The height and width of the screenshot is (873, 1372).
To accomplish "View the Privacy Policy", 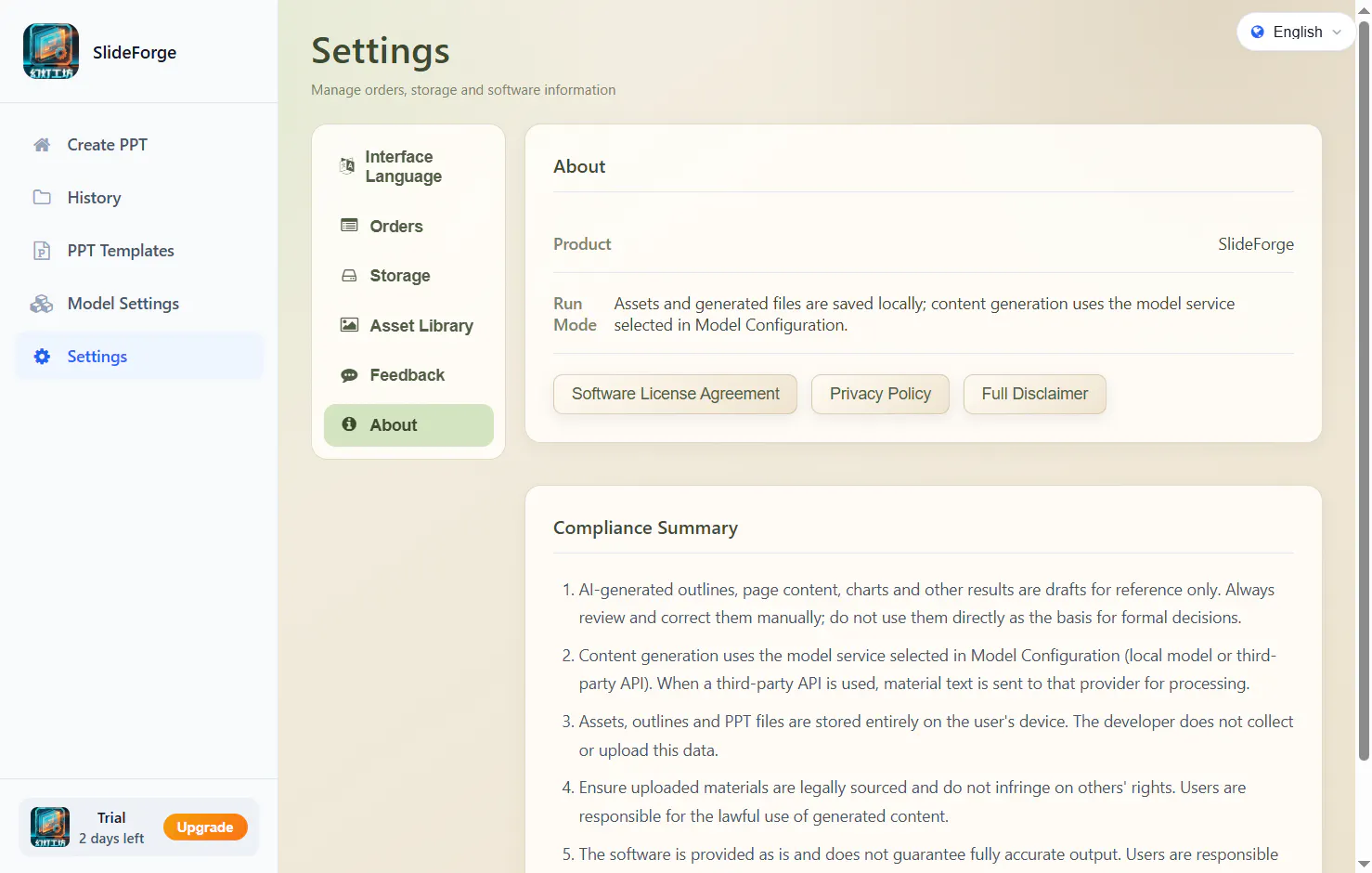I will [x=880, y=394].
